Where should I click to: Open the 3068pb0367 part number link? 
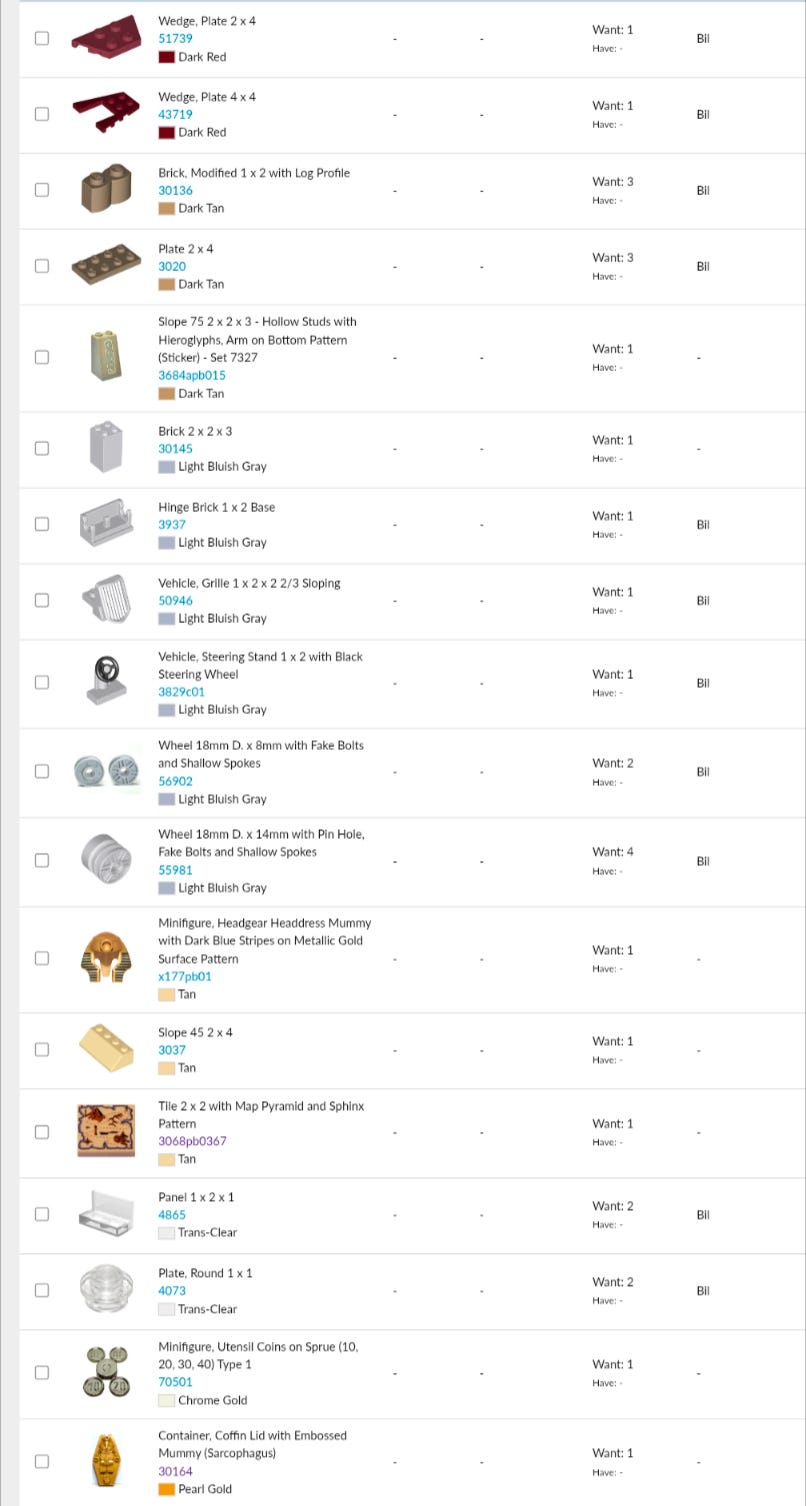pos(192,1141)
